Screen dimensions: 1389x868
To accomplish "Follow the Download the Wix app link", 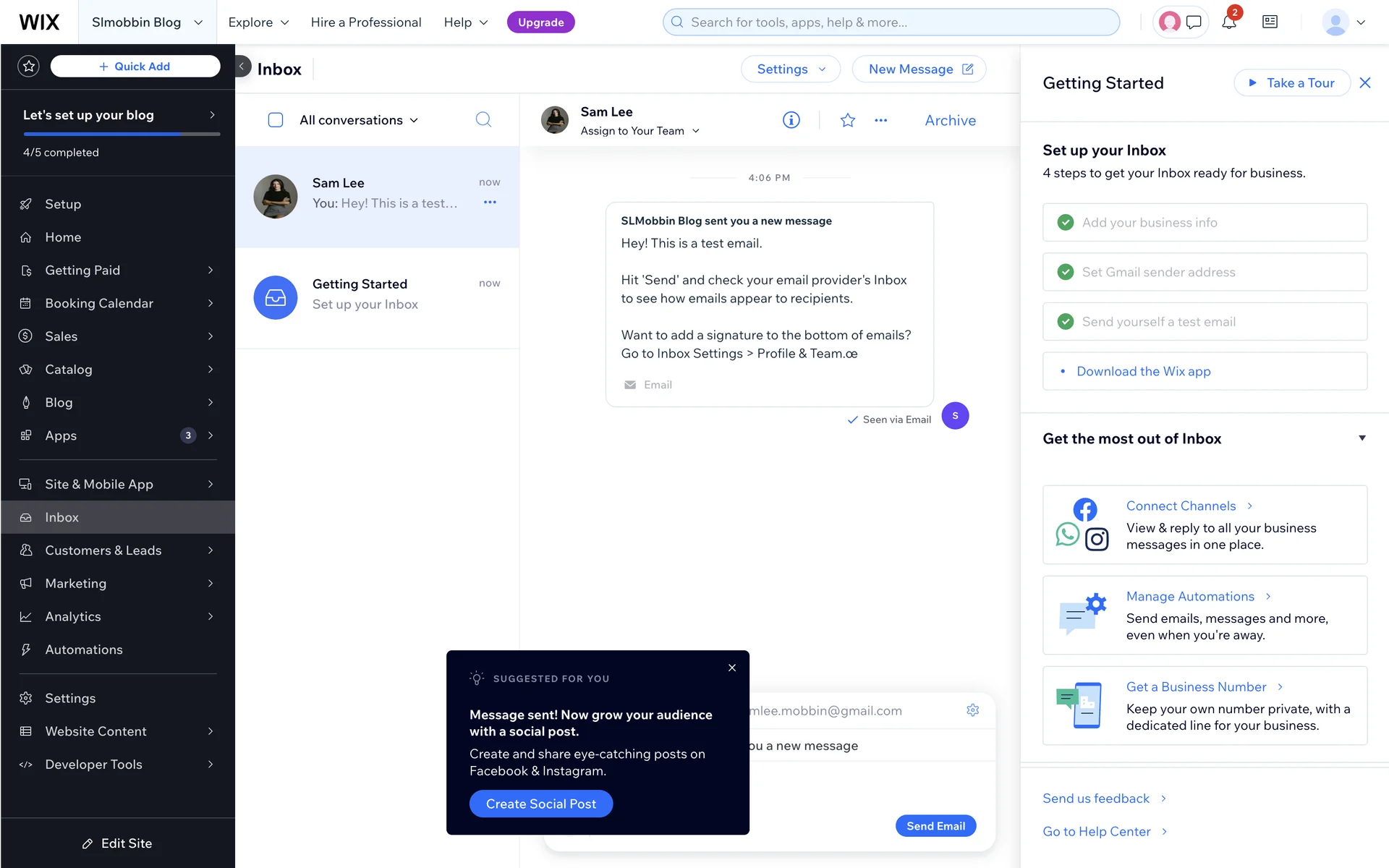I will coord(1143,371).
